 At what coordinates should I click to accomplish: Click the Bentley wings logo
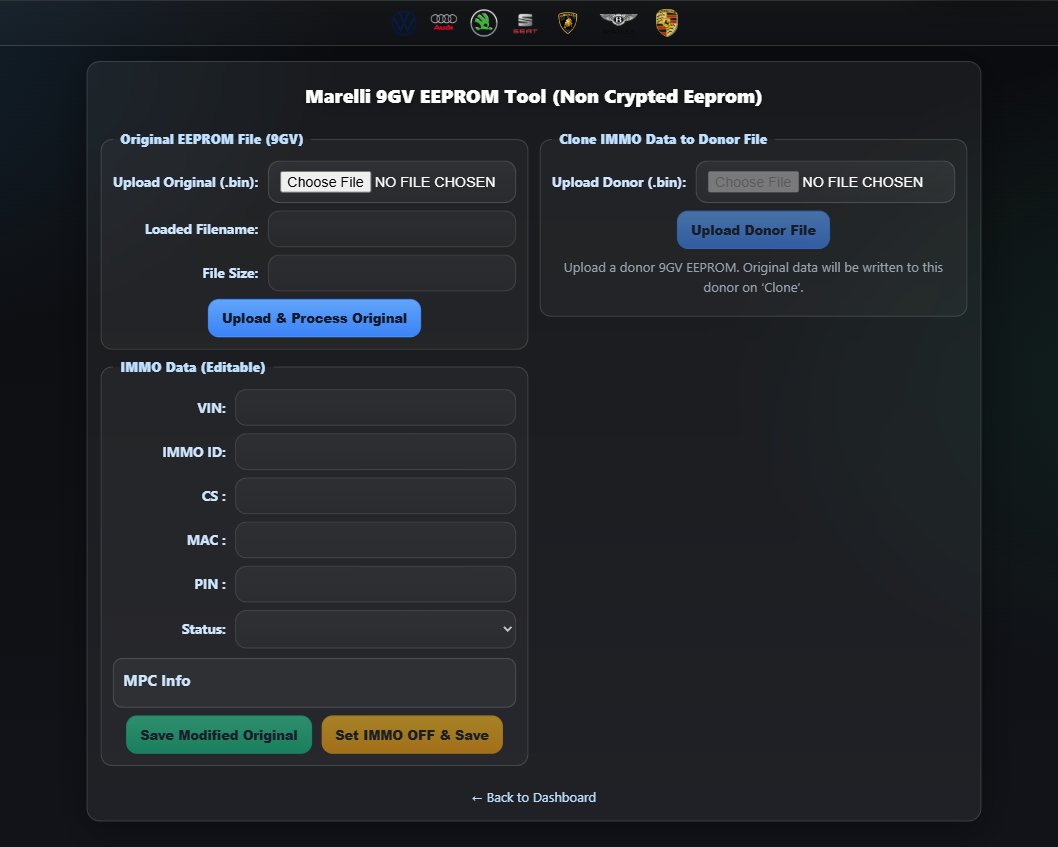[617, 22]
